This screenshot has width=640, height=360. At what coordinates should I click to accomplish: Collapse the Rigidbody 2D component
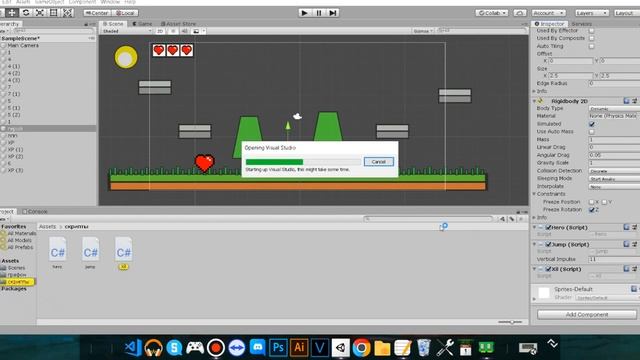click(x=534, y=101)
